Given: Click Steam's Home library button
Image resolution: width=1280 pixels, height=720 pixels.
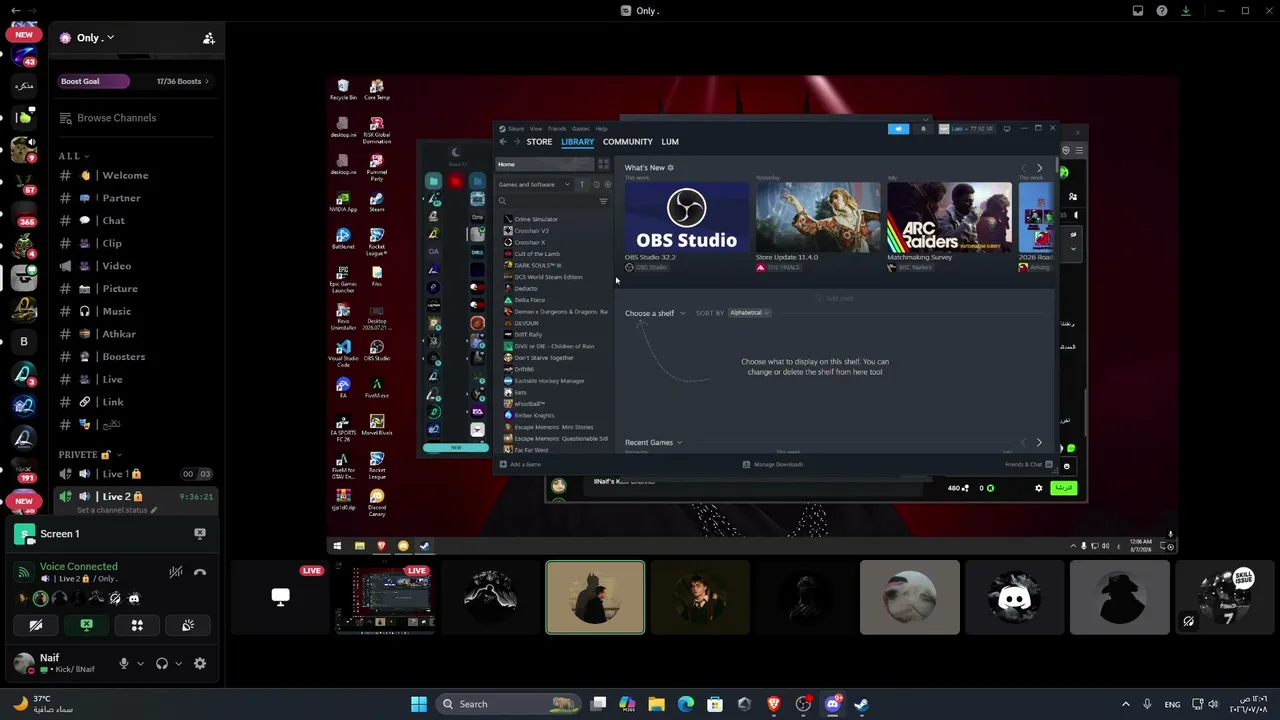Looking at the screenshot, I should point(546,165).
